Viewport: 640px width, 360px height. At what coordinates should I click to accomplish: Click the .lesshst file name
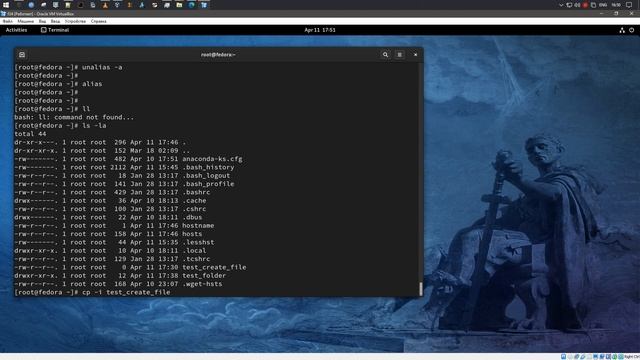(198, 242)
